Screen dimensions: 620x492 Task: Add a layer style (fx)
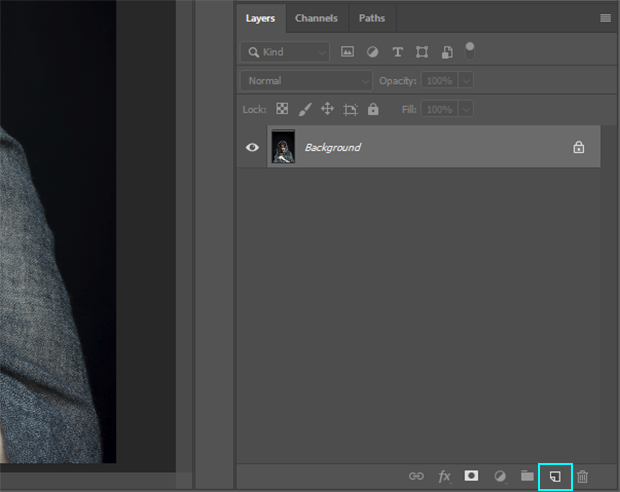coord(444,476)
